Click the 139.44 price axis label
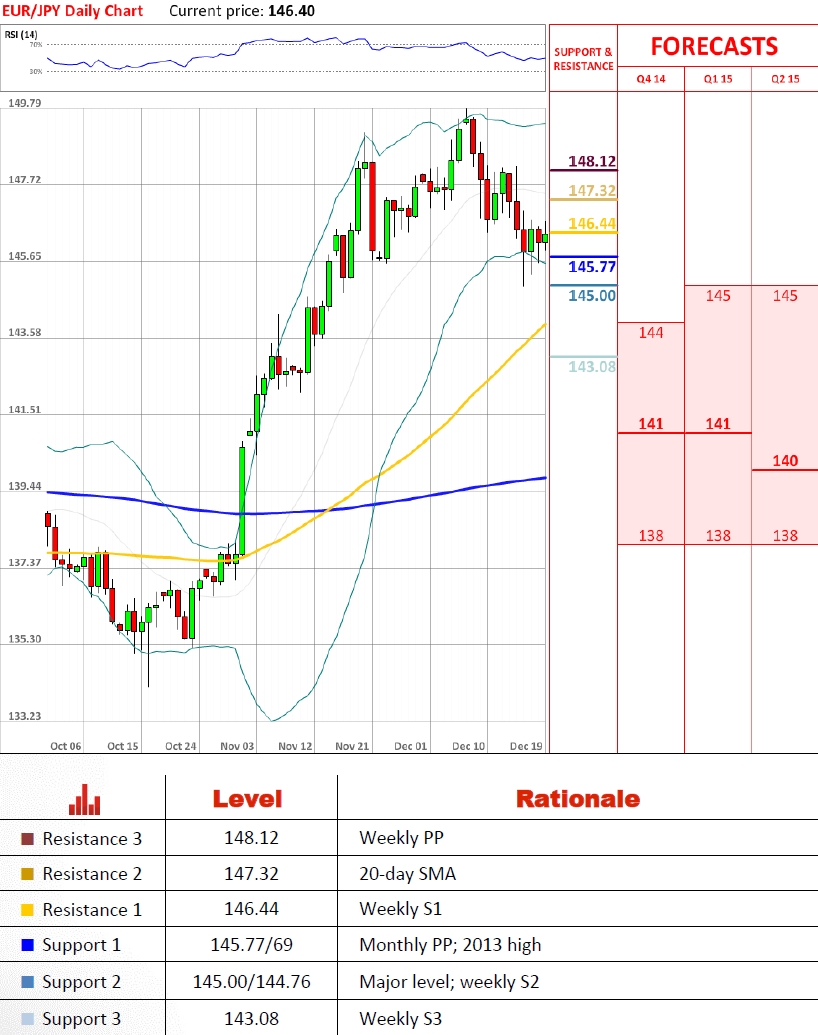The image size is (818, 1035). coord(24,486)
